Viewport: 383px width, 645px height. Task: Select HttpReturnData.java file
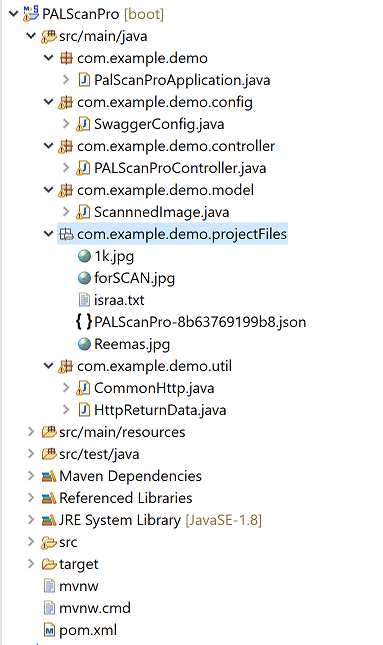(160, 410)
